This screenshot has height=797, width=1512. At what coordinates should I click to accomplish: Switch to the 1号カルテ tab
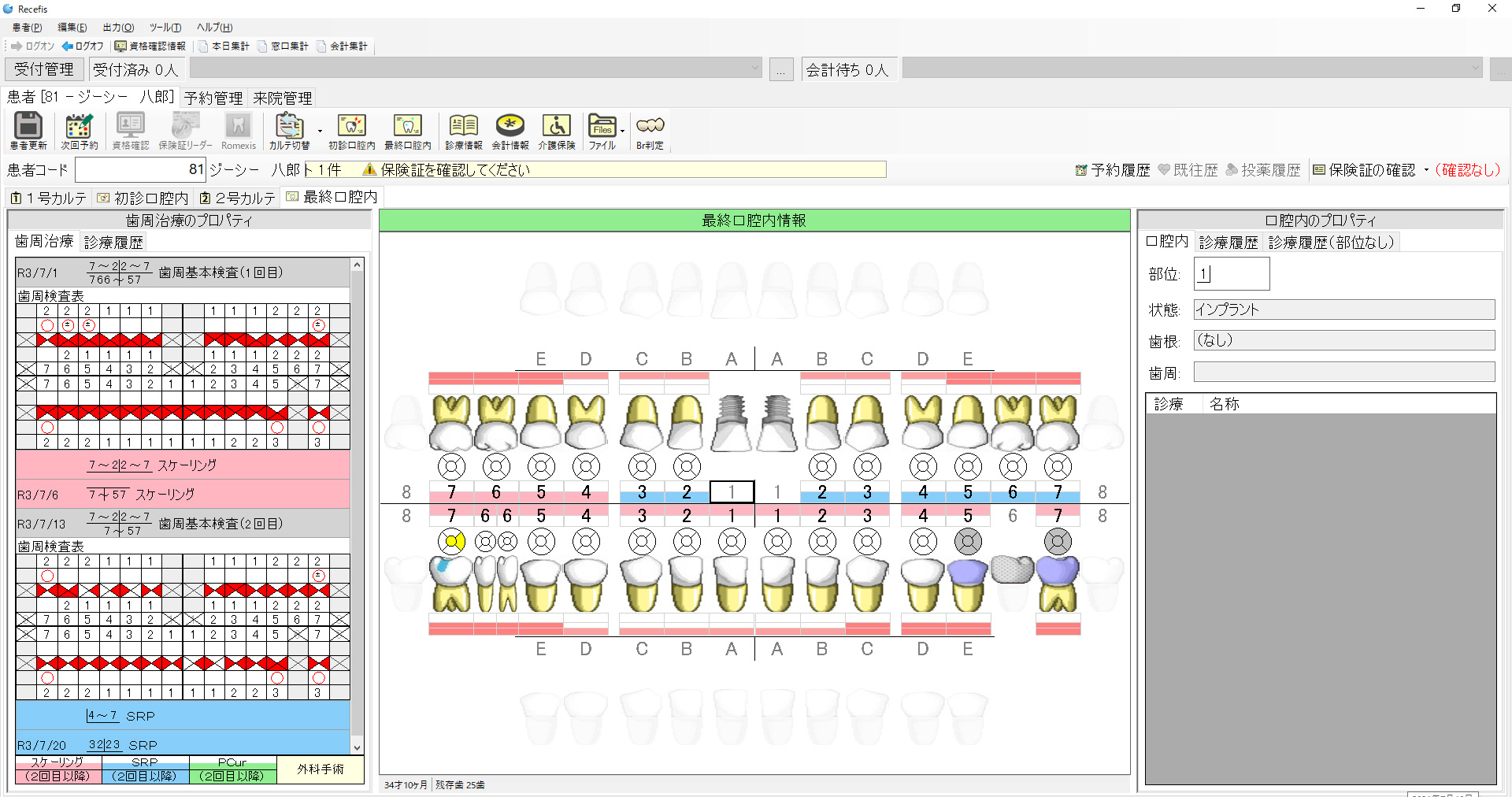pos(49,198)
